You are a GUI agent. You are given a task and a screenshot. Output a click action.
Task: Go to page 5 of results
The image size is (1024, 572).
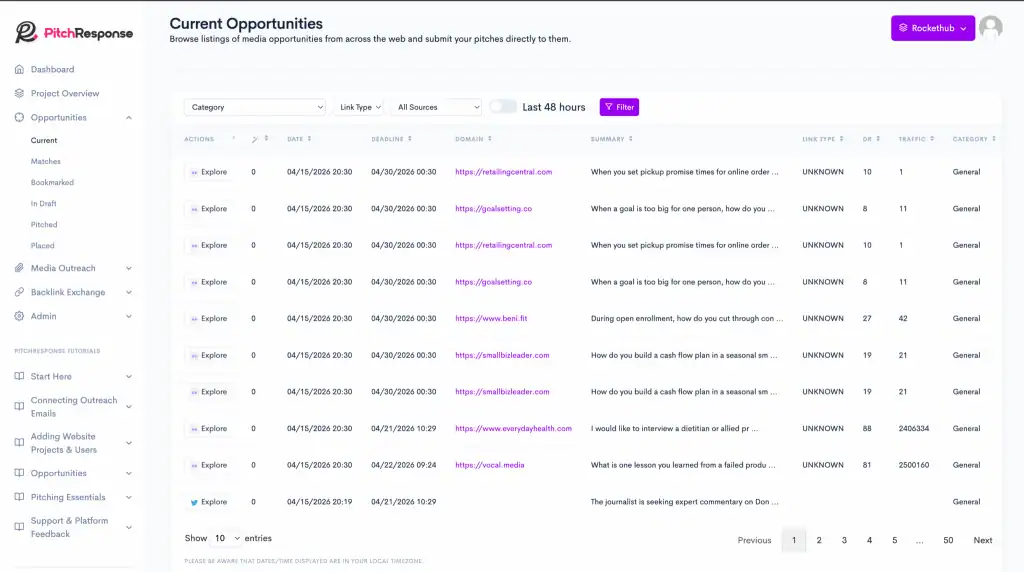tap(895, 540)
